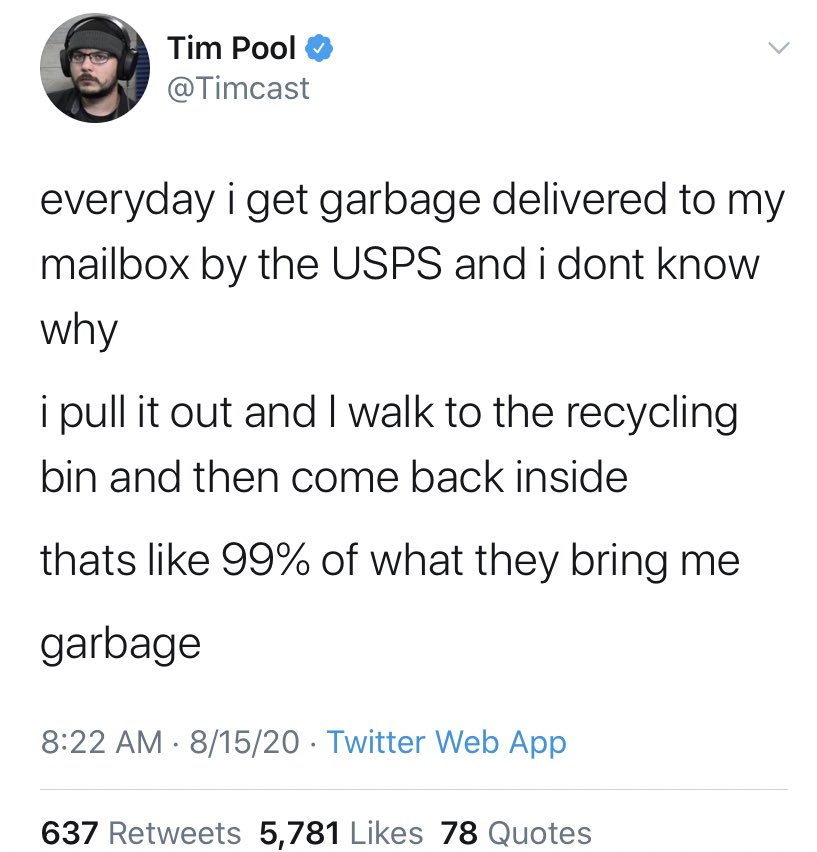Click the blue verified checkmark badge
Image resolution: width=817 pixels, height=852 pixels.
(x=319, y=48)
